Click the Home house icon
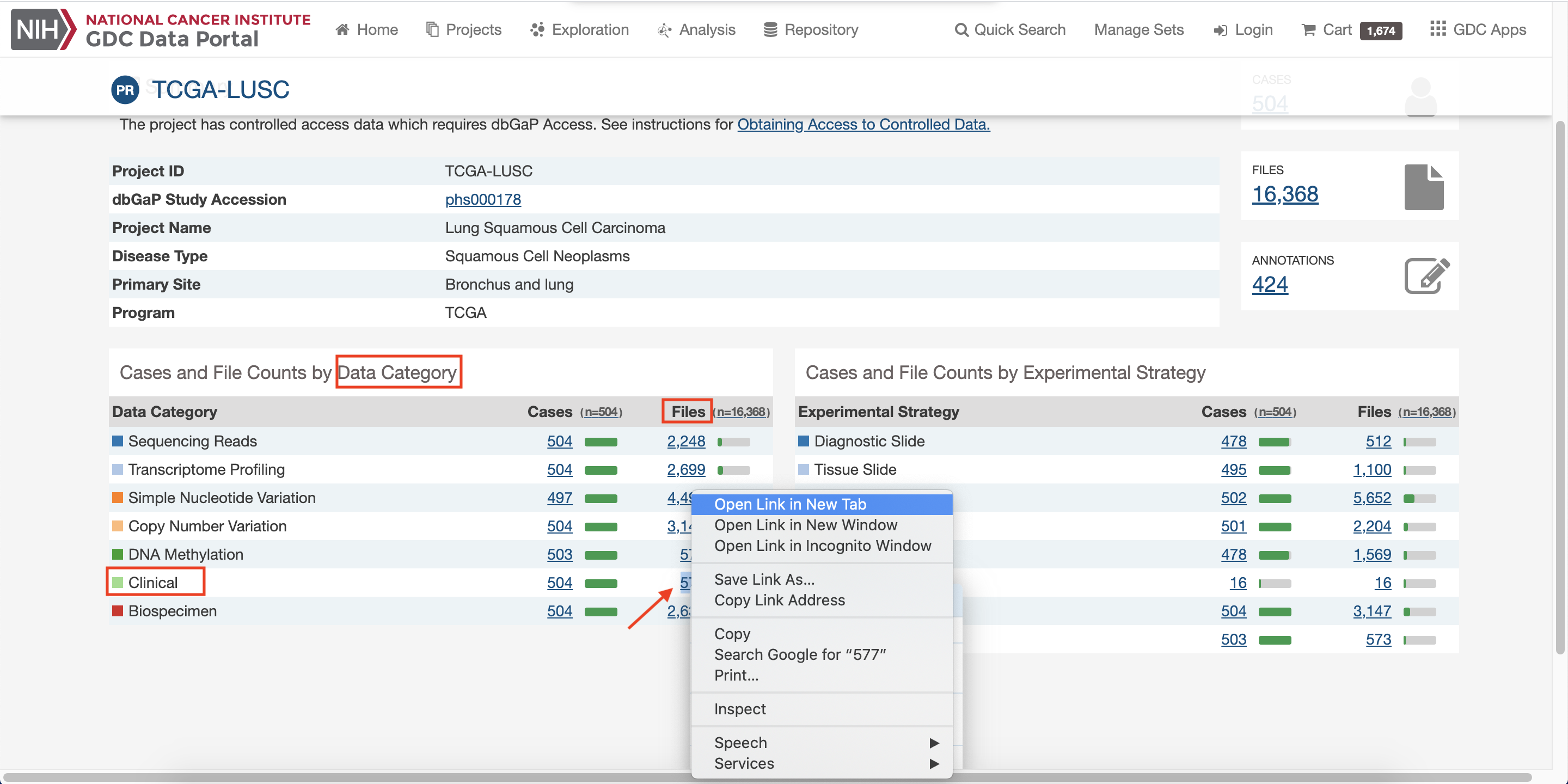 click(342, 30)
